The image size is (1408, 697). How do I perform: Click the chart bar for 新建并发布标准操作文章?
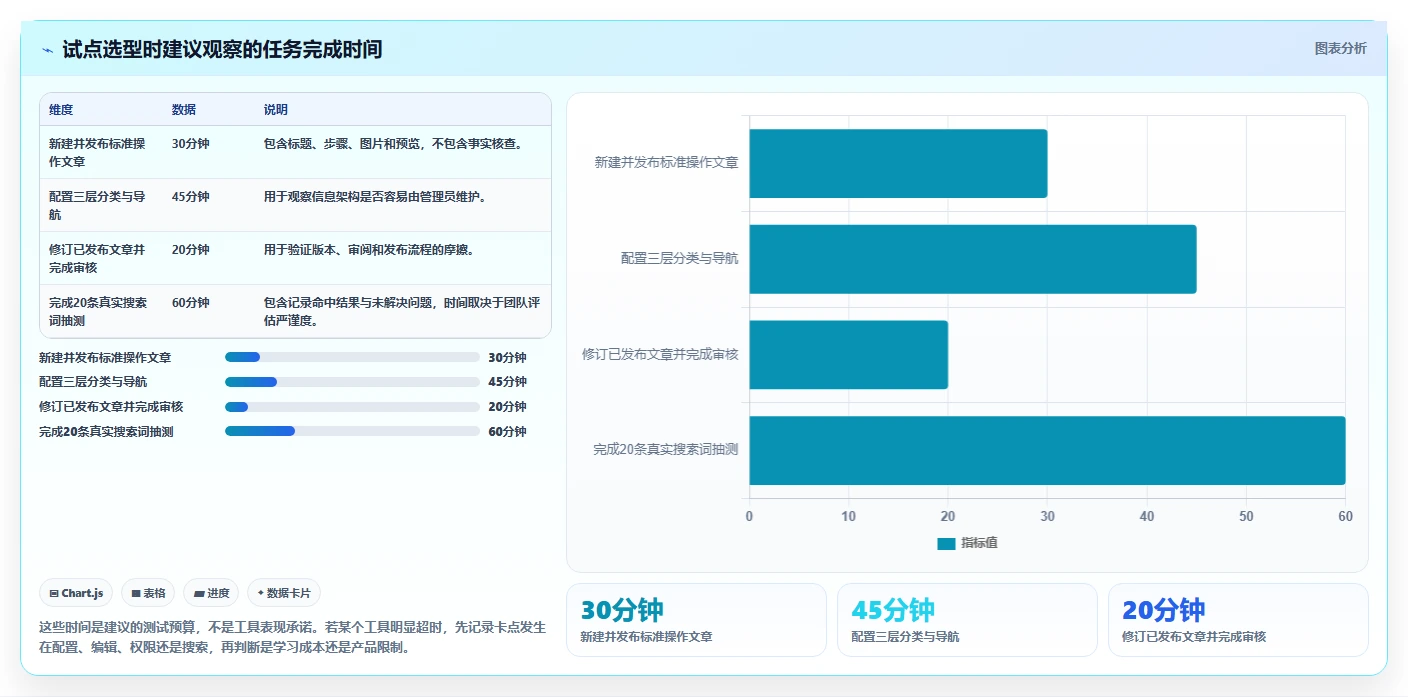(898, 163)
